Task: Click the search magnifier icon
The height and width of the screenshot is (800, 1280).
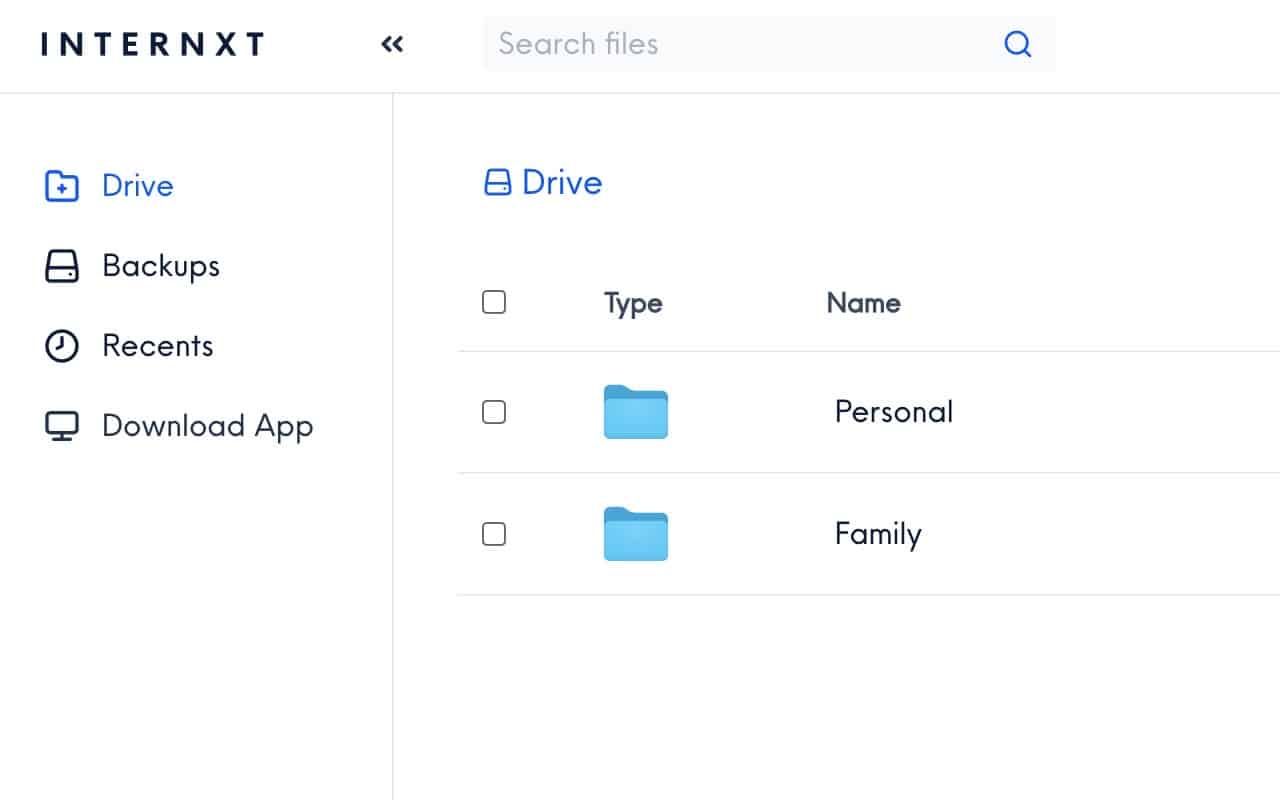Action: point(1017,44)
